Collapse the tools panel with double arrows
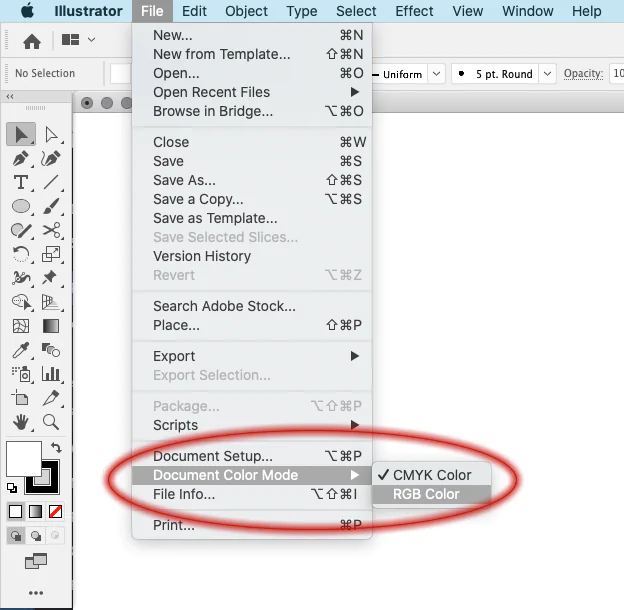 click(x=10, y=96)
